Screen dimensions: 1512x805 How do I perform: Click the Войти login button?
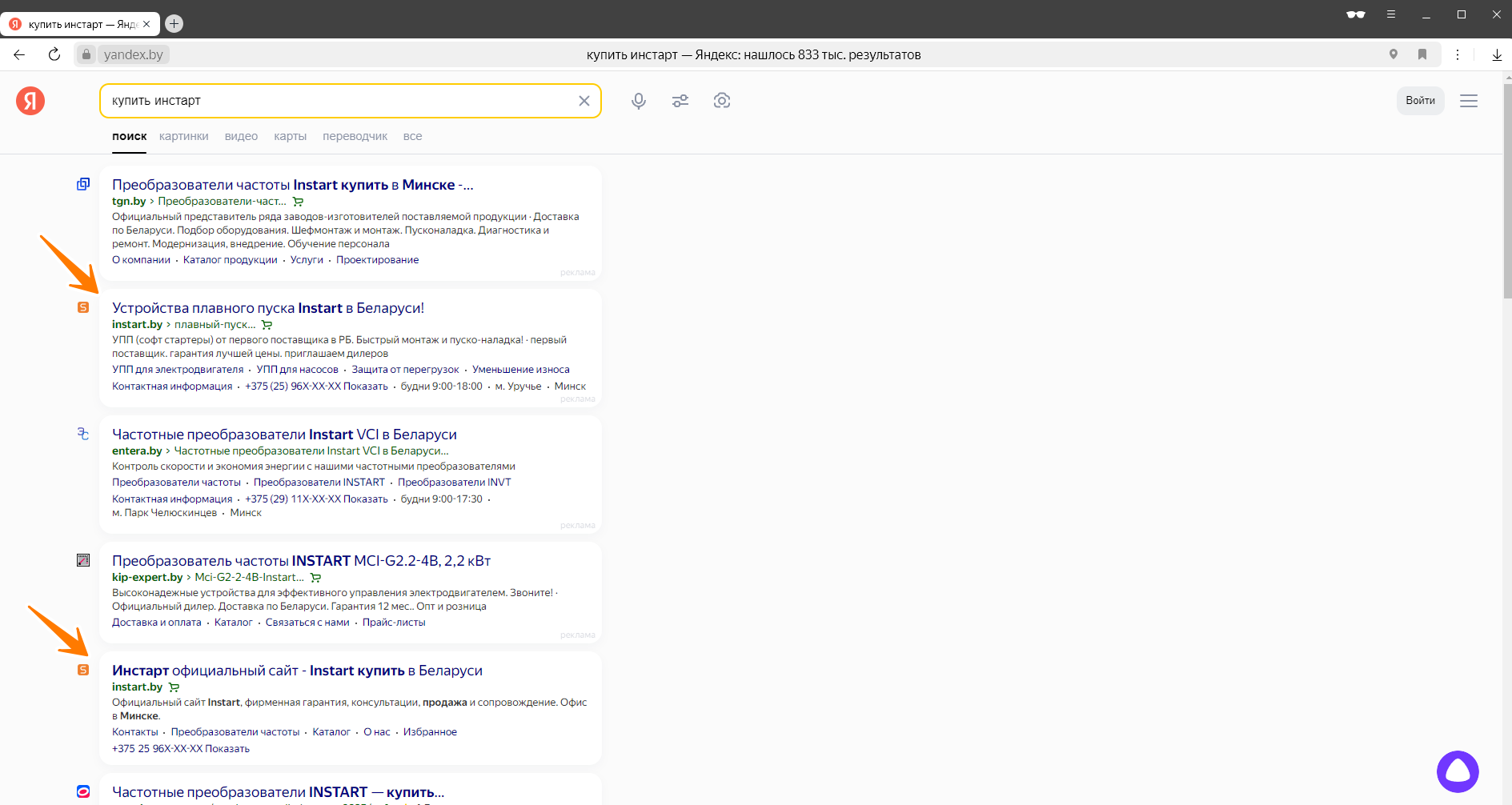[x=1420, y=101]
